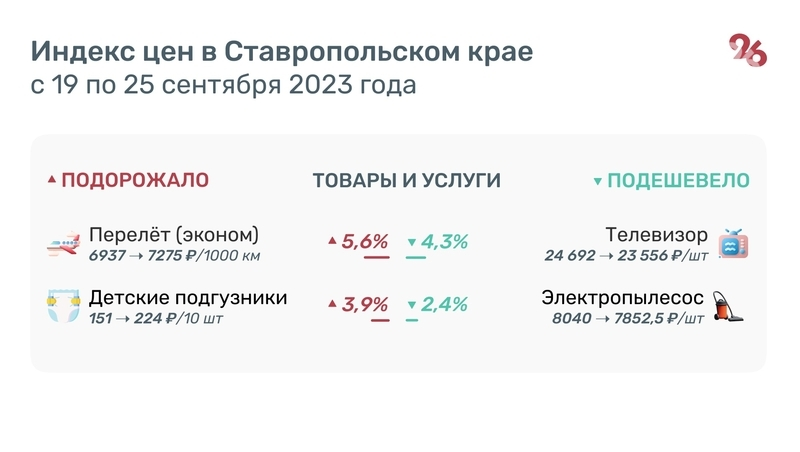Select the ПОДОРОЖАЛО heading
The height and width of the screenshot is (452, 800).
click(x=135, y=181)
